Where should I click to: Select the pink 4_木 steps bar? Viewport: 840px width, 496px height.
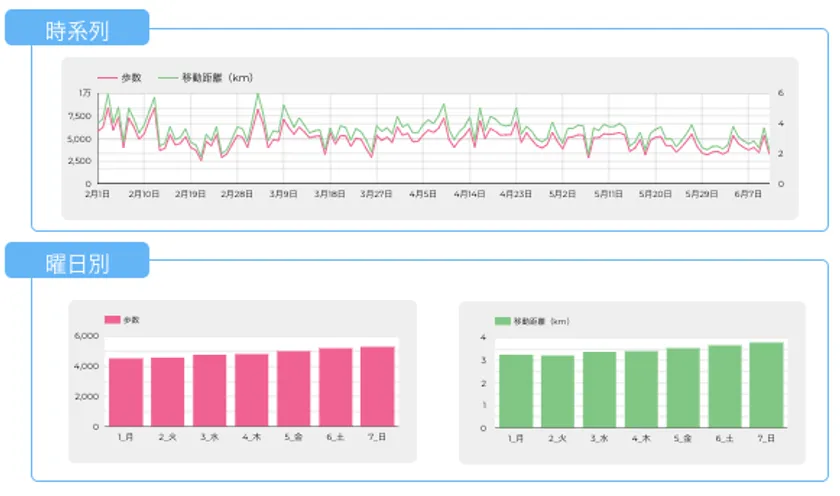pos(251,390)
